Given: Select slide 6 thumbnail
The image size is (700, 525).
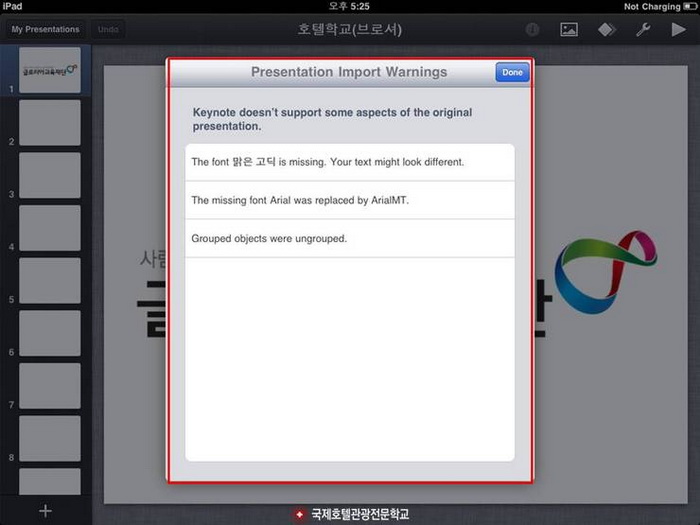Looking at the screenshot, I should click(50, 333).
